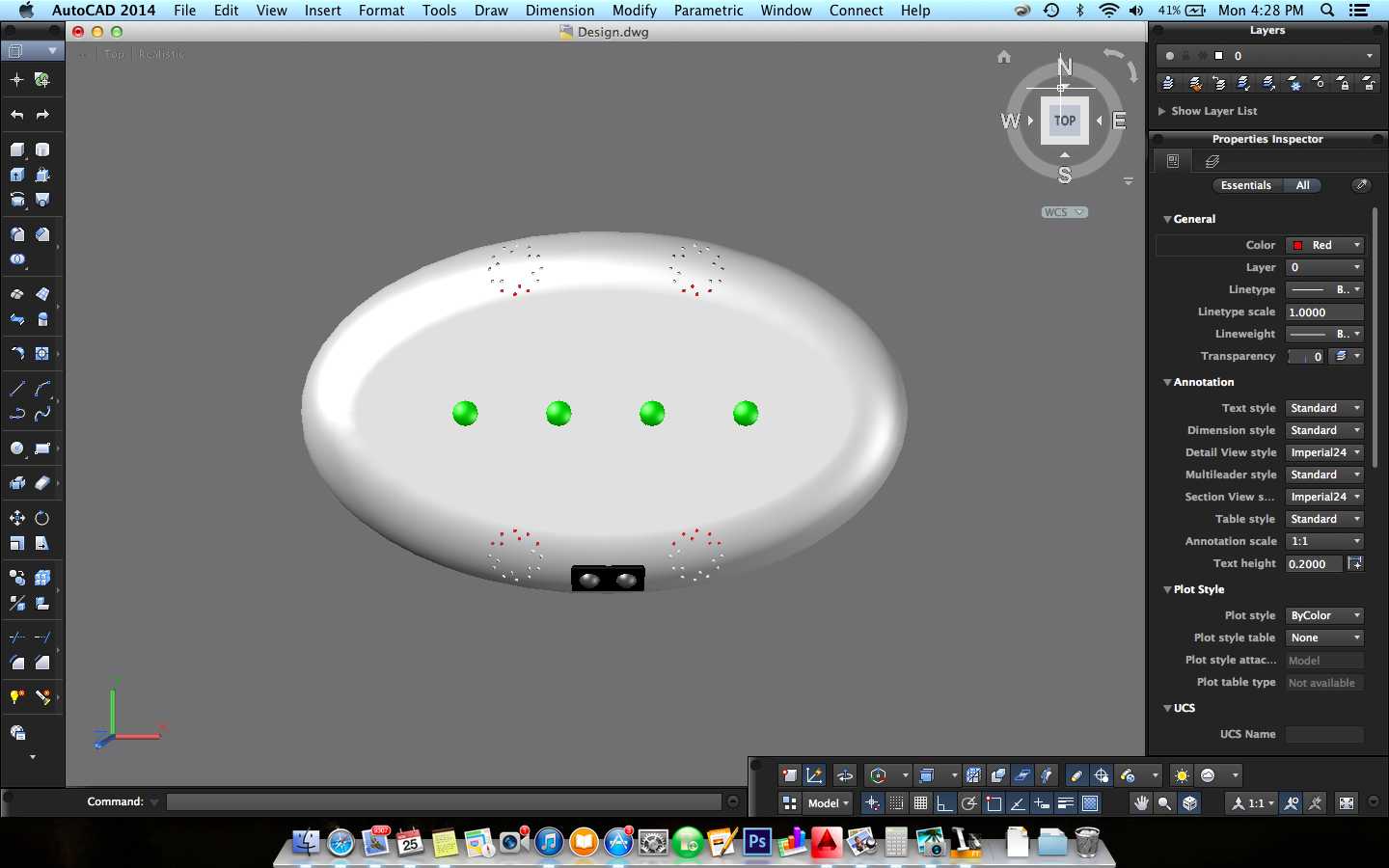Toggle Object Snap Tracking in status bar
1389x868 pixels.
1018,803
